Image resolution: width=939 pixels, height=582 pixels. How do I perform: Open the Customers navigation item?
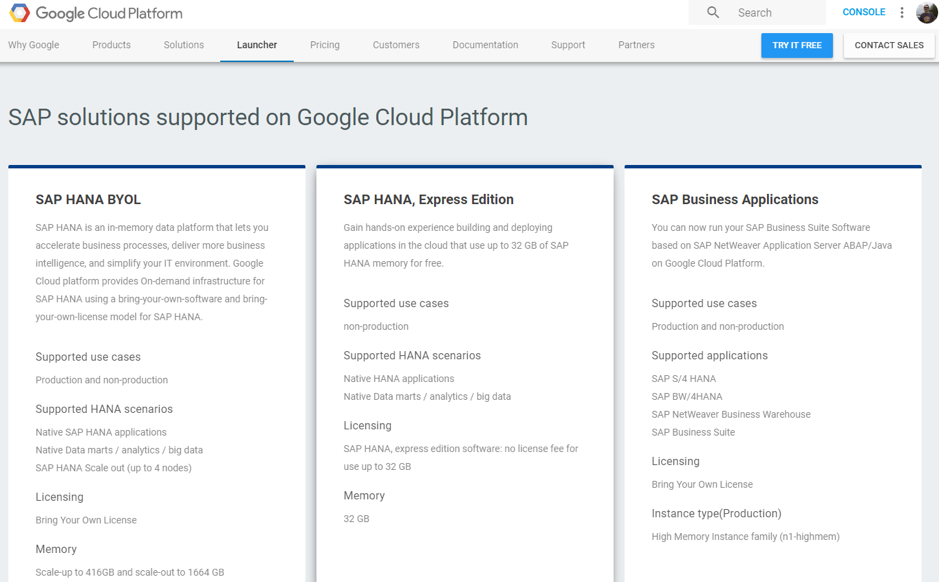[396, 45]
